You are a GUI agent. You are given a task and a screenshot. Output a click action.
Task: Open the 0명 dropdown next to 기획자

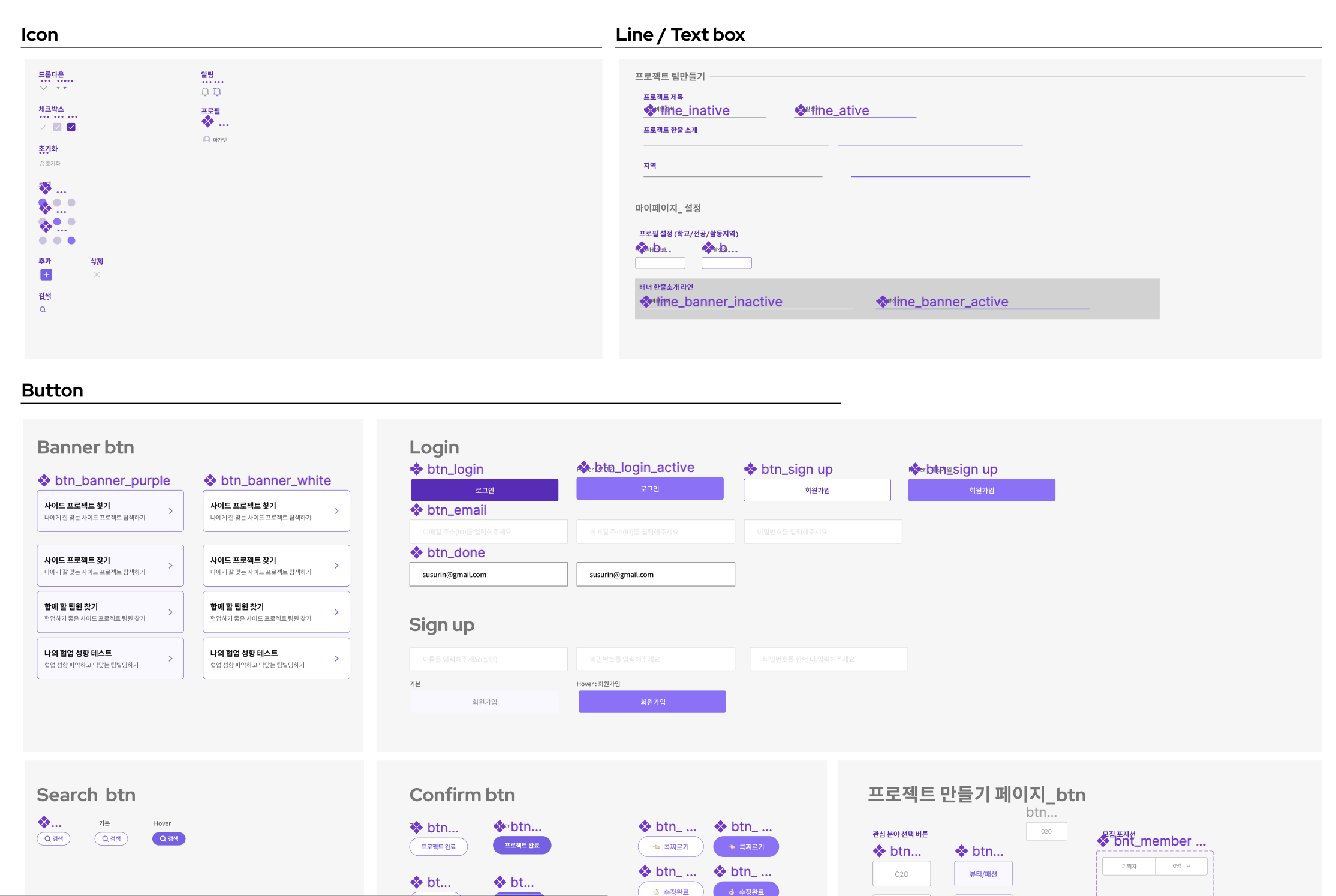(x=1181, y=866)
